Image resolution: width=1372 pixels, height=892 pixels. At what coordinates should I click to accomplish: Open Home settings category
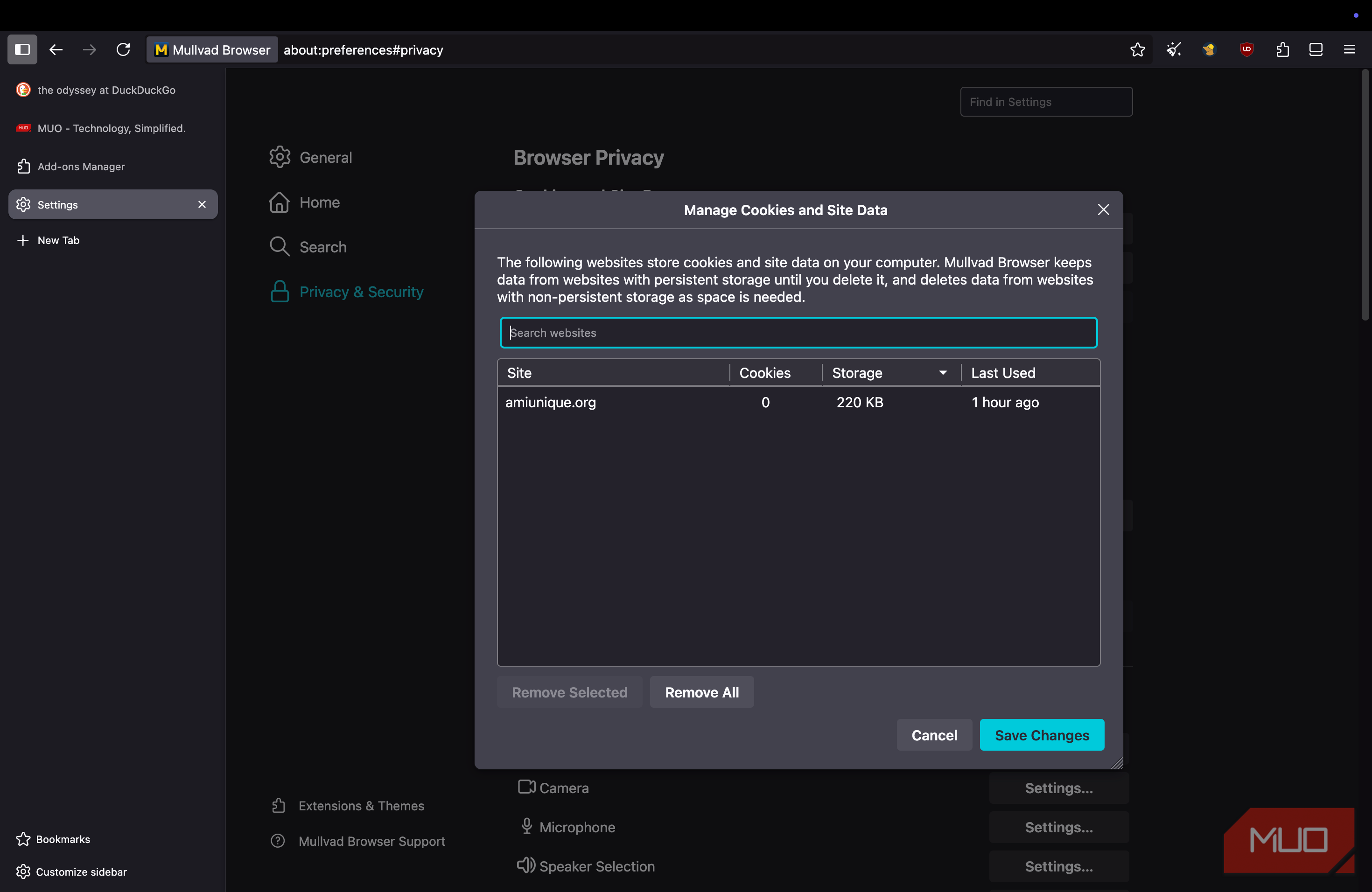tap(304, 202)
